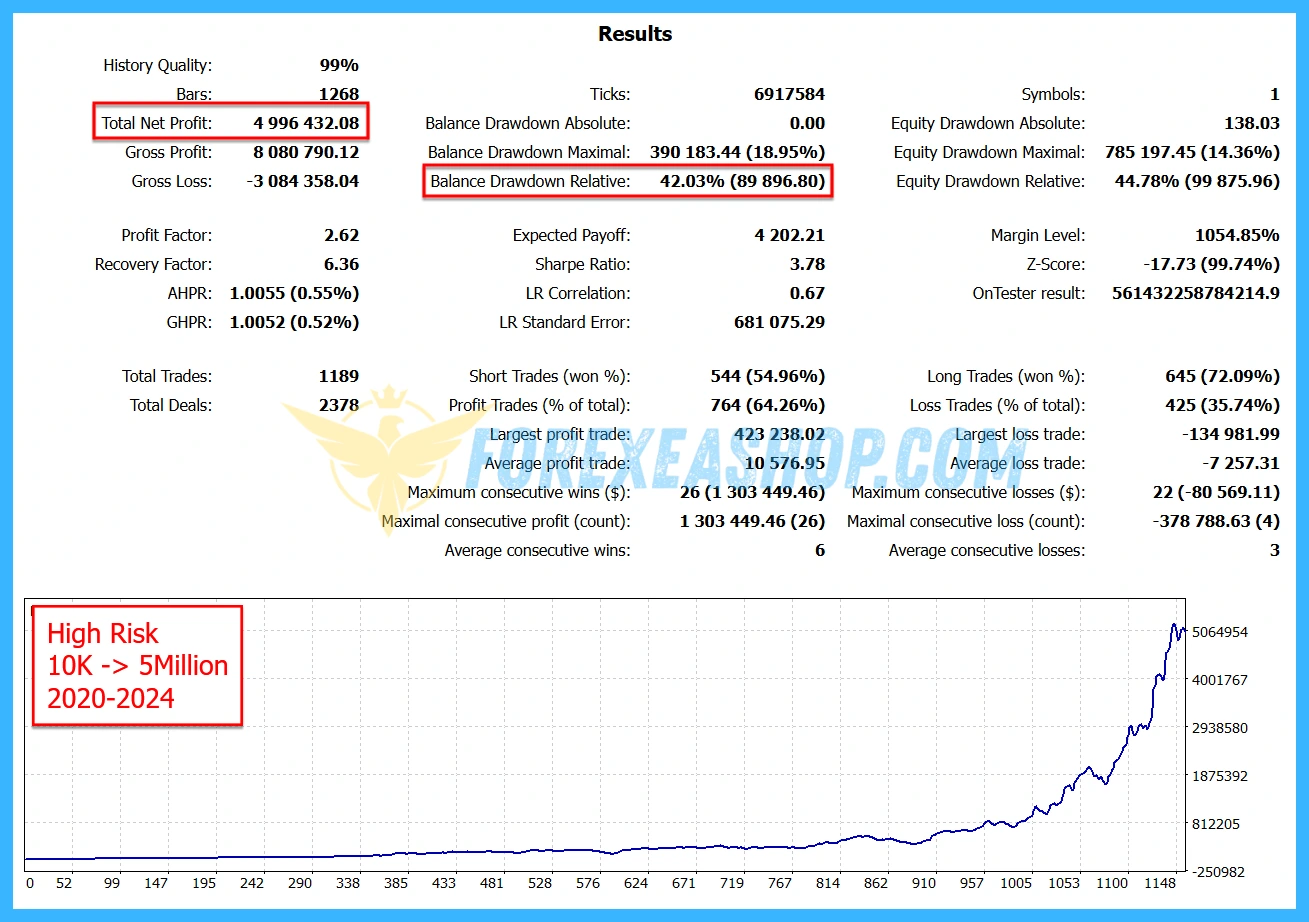Click the Results heading
The height and width of the screenshot is (922, 1309).
pyautogui.click(x=635, y=34)
